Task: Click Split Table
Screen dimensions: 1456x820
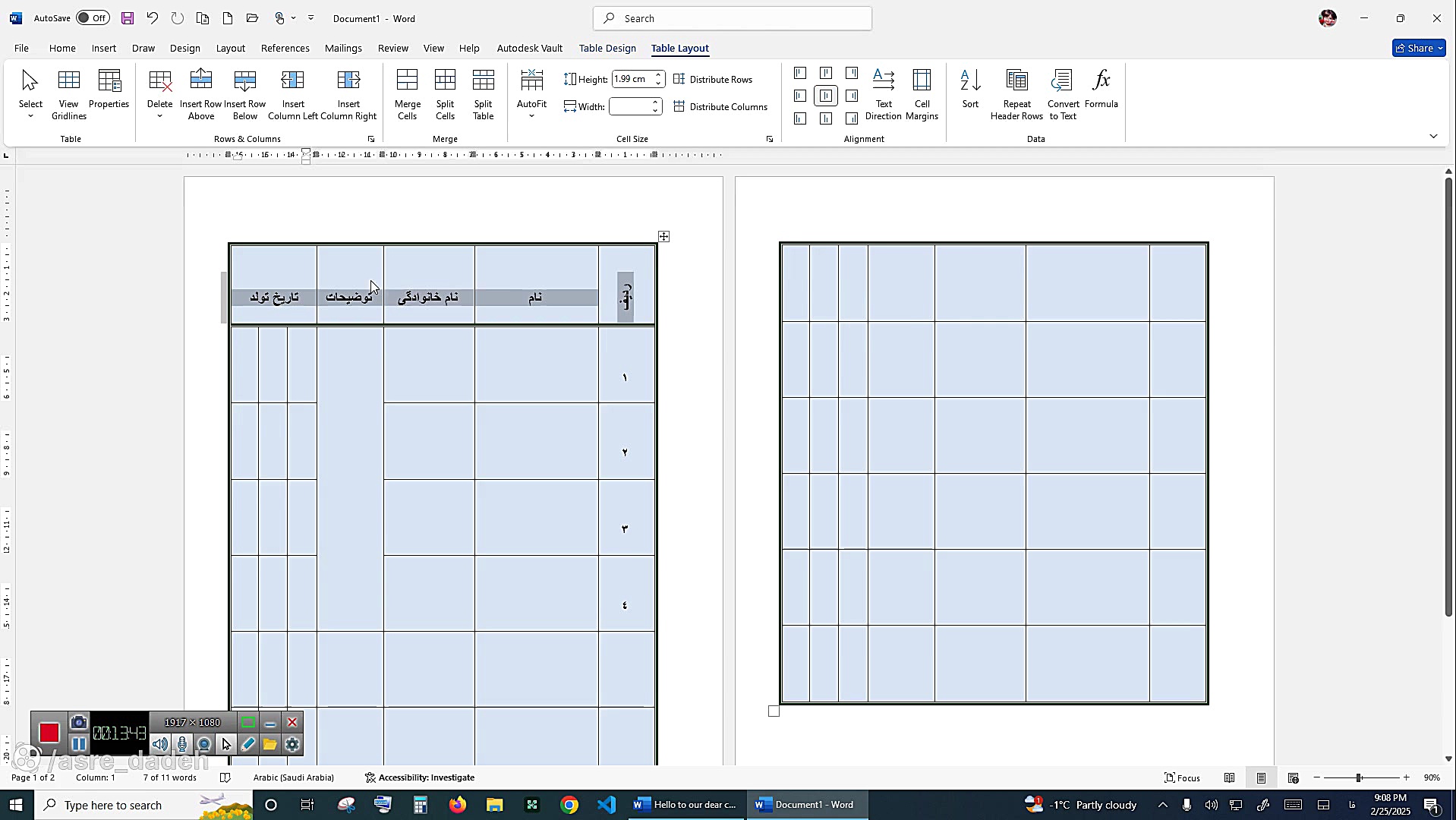Action: click(484, 95)
